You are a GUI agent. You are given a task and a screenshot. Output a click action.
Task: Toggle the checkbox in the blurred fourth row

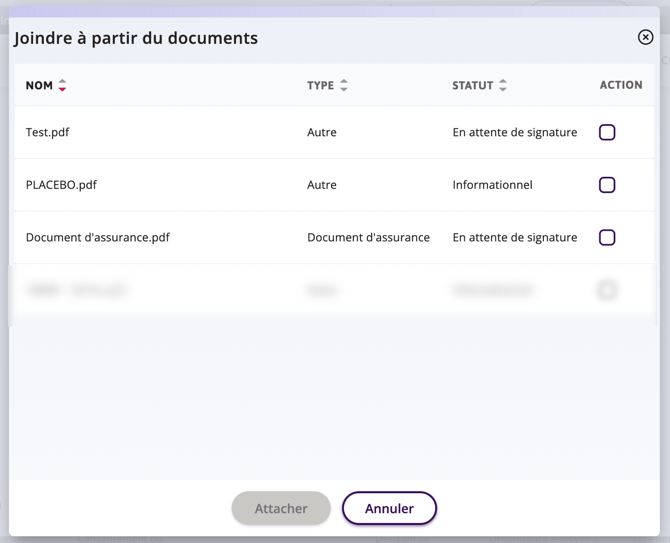click(607, 290)
